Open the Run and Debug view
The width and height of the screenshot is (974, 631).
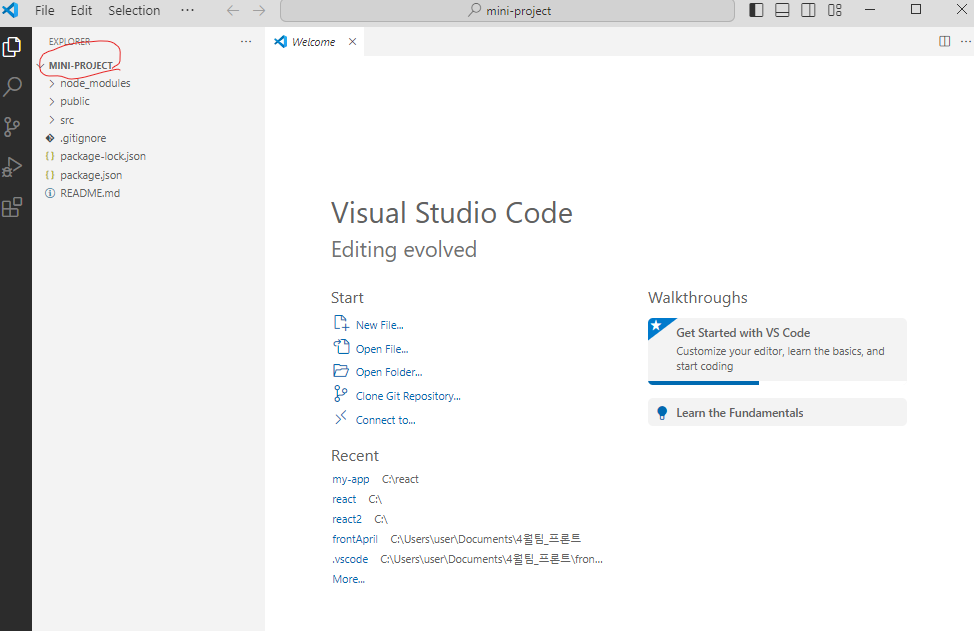(12, 167)
